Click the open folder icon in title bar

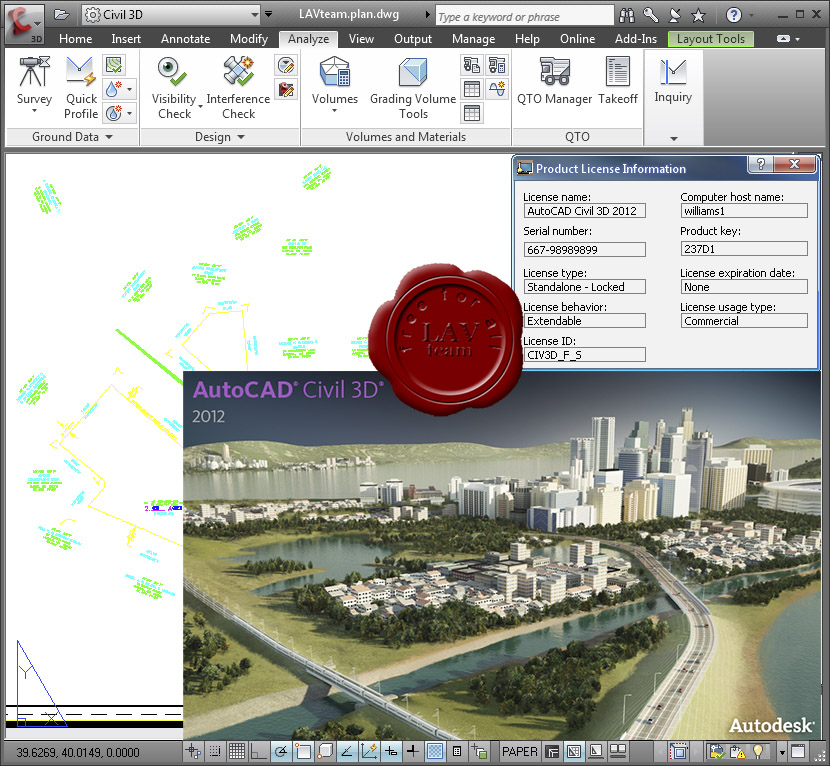(x=62, y=14)
